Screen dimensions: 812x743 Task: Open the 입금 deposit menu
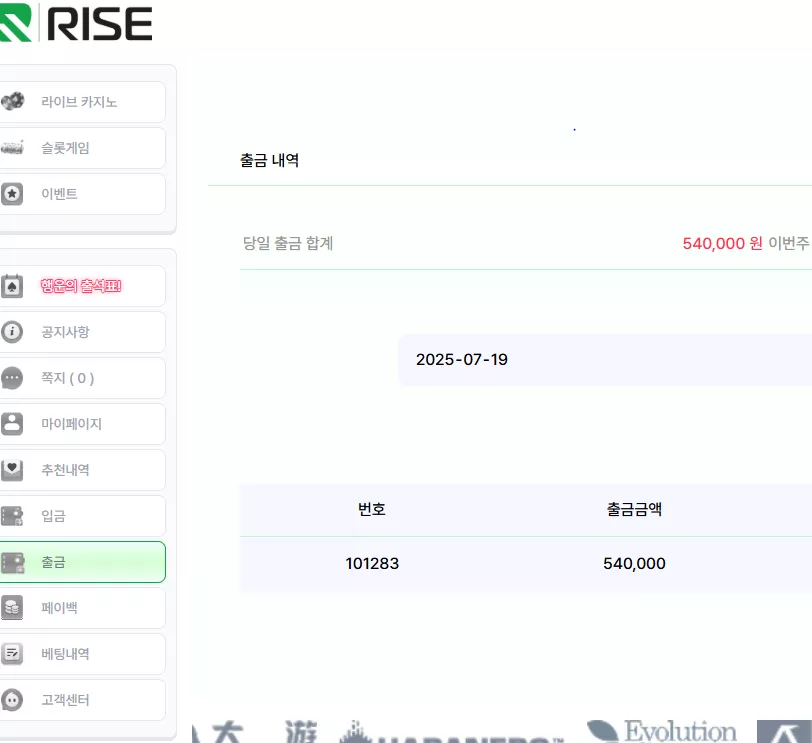click(83, 516)
